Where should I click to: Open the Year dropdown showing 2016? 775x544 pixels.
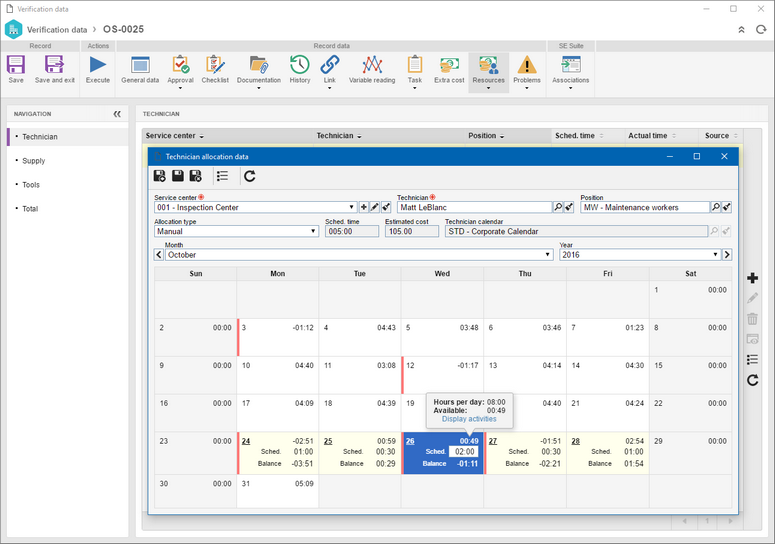(715, 255)
